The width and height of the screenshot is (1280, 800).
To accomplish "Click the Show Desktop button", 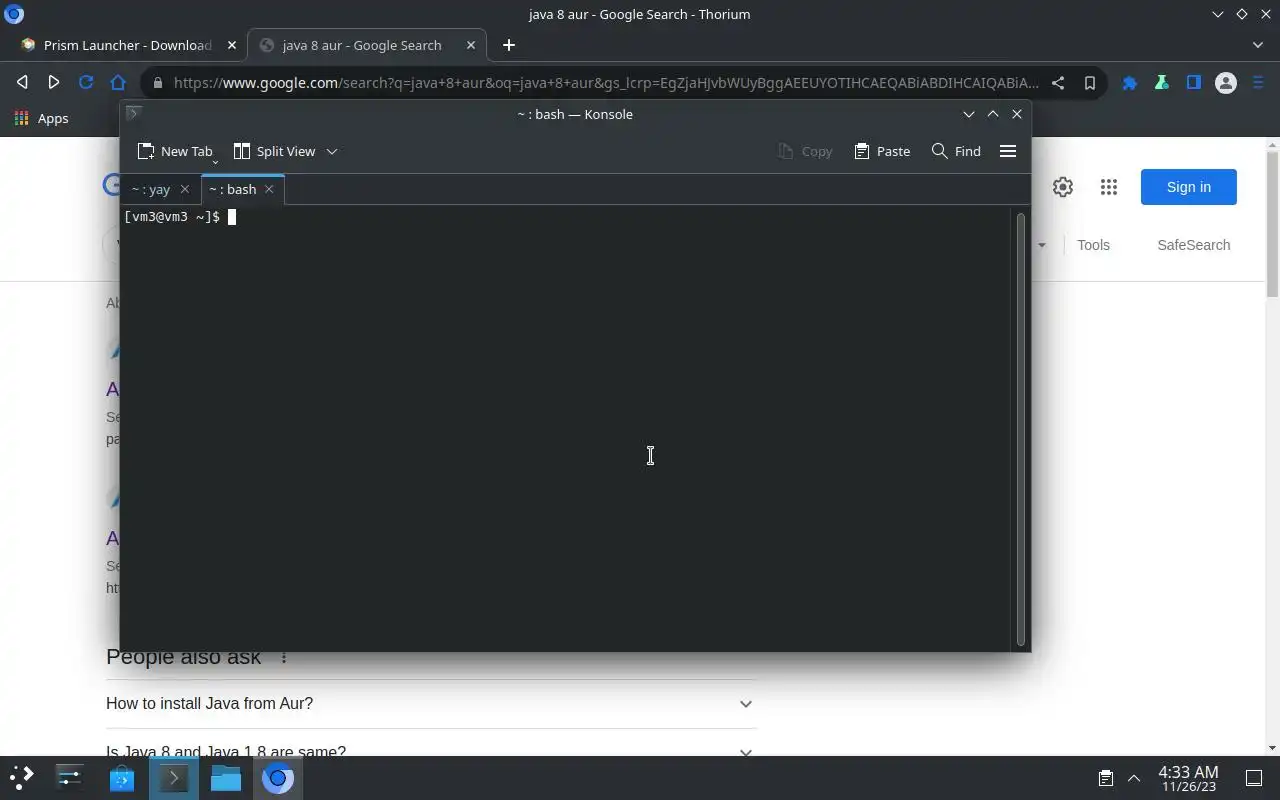I will (x=1254, y=778).
